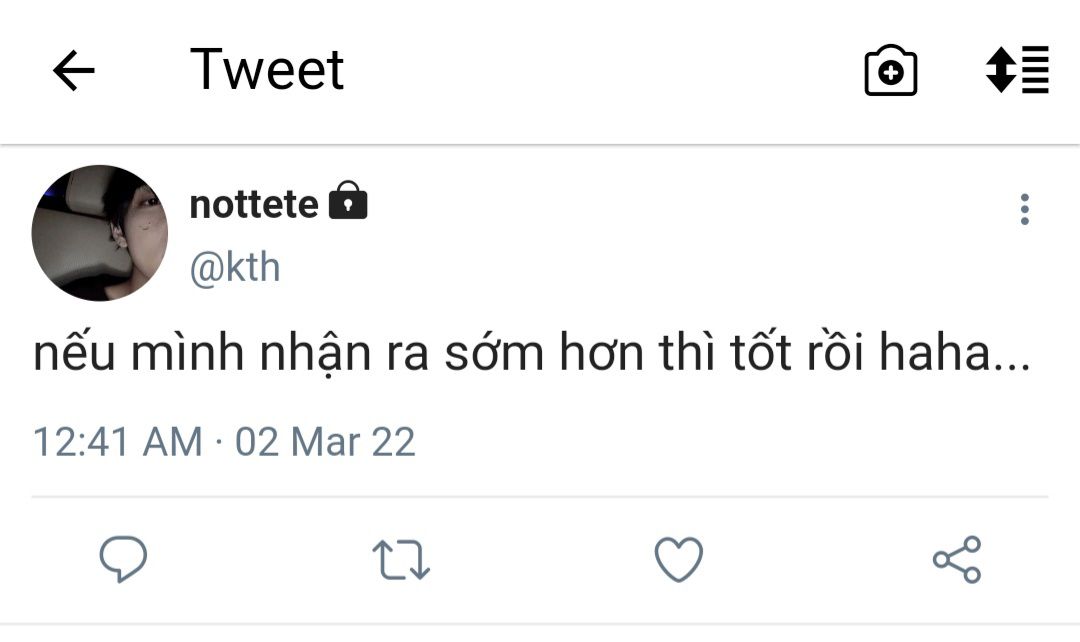
Task: Go back using the left arrow
Action: coord(73,72)
